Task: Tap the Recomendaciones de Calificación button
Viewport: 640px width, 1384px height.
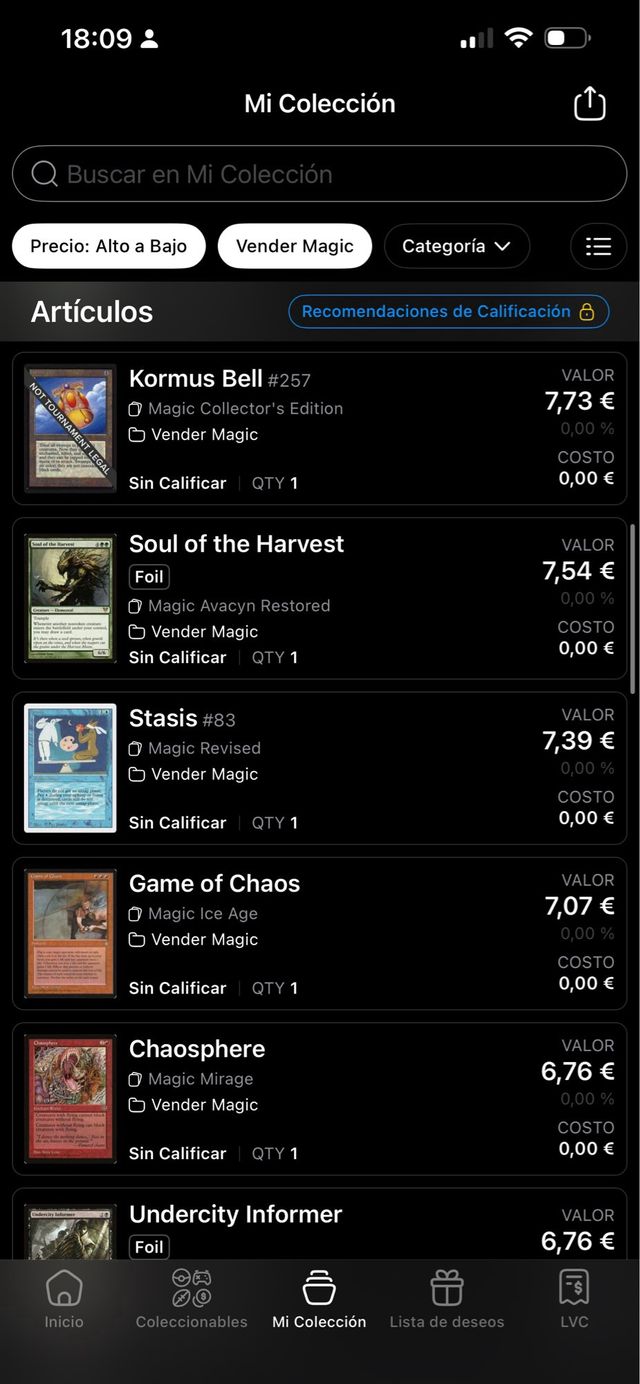Action: pos(449,311)
